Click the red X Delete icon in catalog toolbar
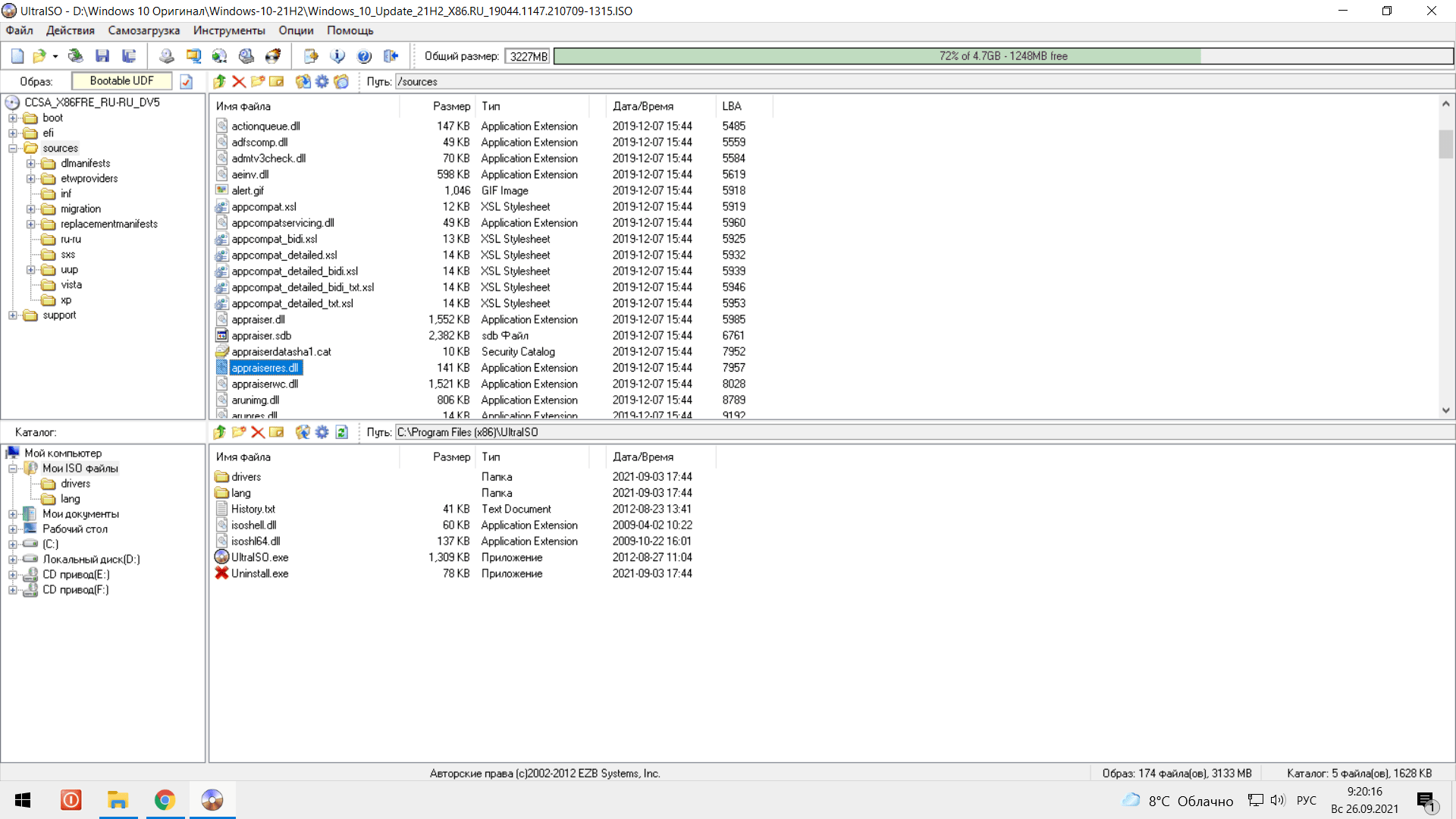The height and width of the screenshot is (819, 1456). [258, 431]
